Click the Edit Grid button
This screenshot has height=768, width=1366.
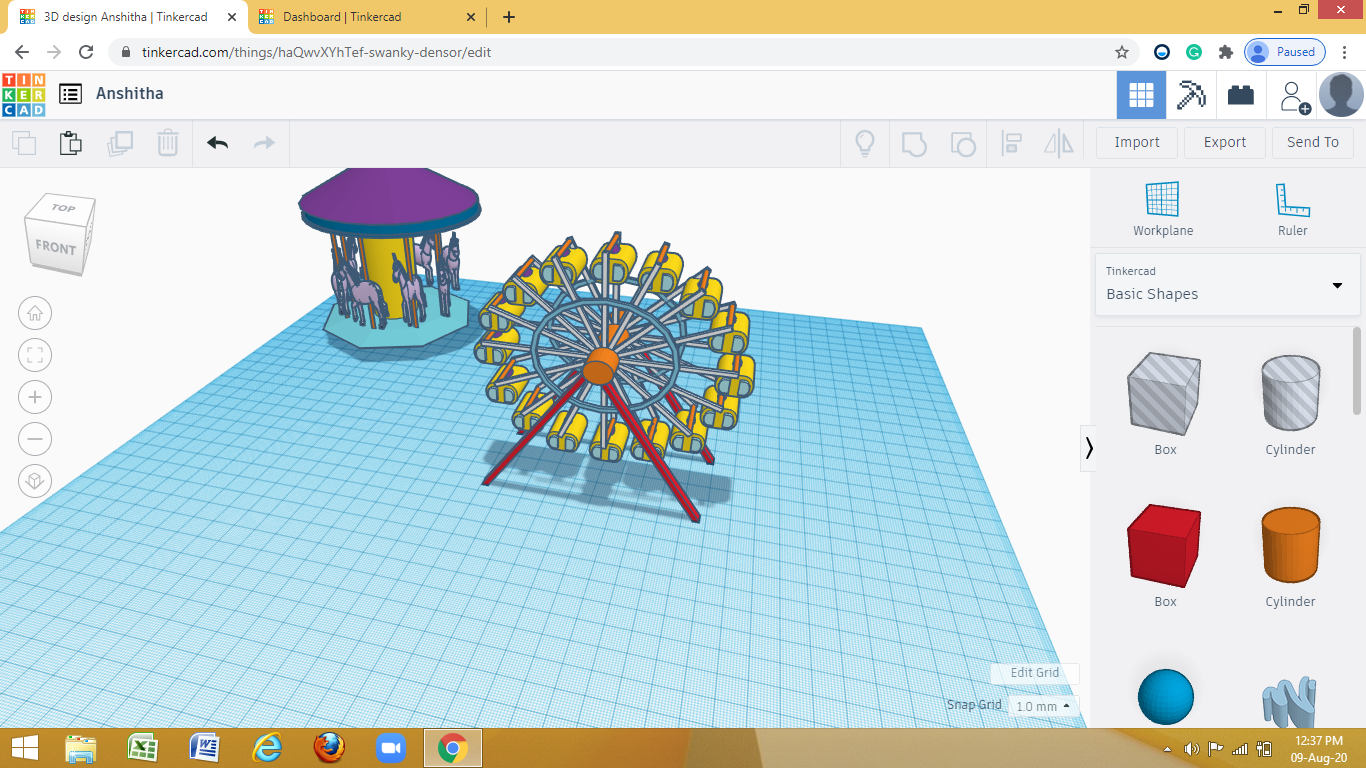coord(1035,673)
